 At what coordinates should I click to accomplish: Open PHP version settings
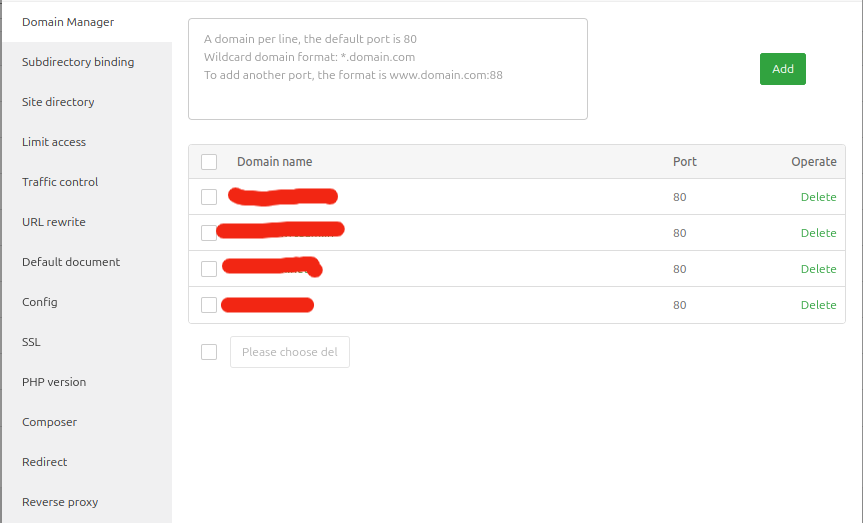(x=54, y=382)
